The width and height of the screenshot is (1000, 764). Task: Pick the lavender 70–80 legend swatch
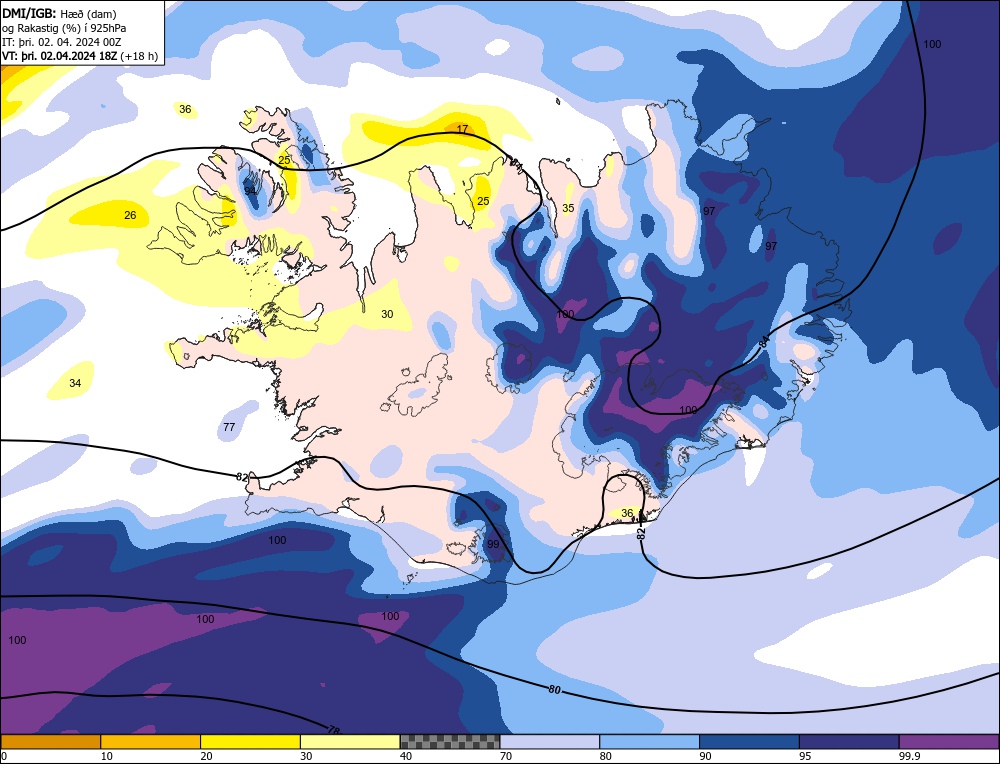click(550, 741)
